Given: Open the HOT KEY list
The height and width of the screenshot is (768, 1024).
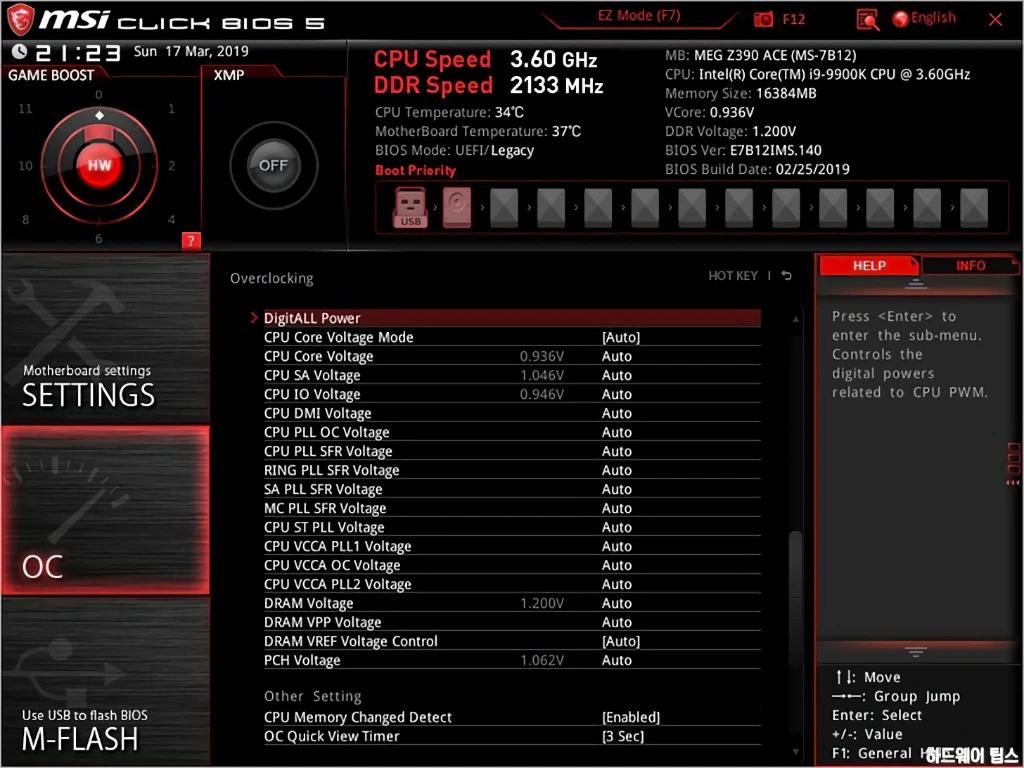Looking at the screenshot, I should (733, 276).
